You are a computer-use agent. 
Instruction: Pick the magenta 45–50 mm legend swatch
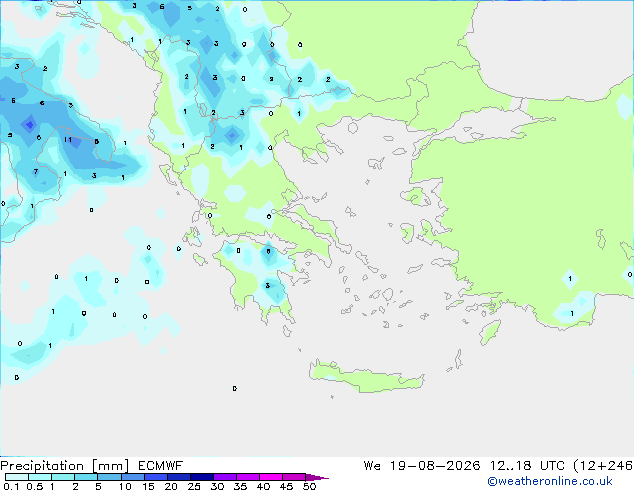coord(294,477)
